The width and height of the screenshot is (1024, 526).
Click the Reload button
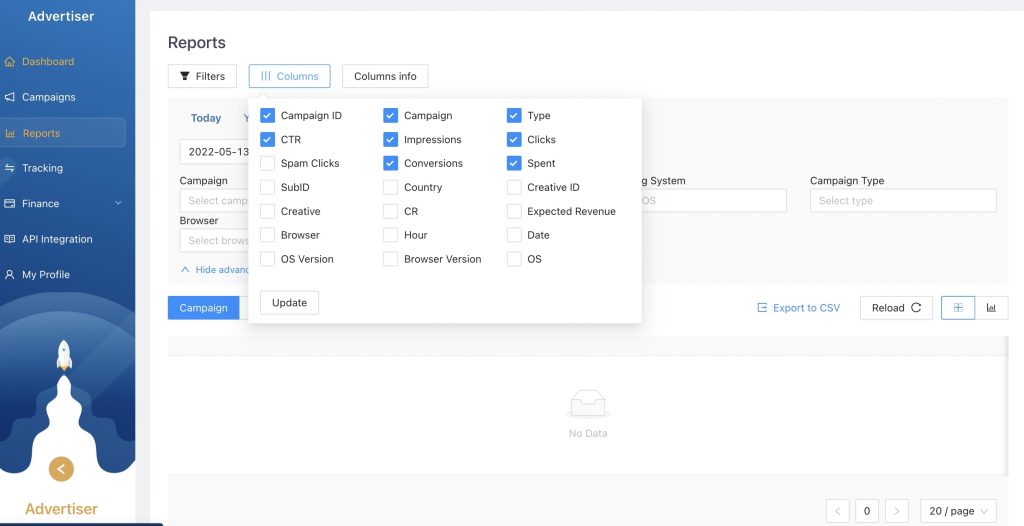tap(895, 308)
